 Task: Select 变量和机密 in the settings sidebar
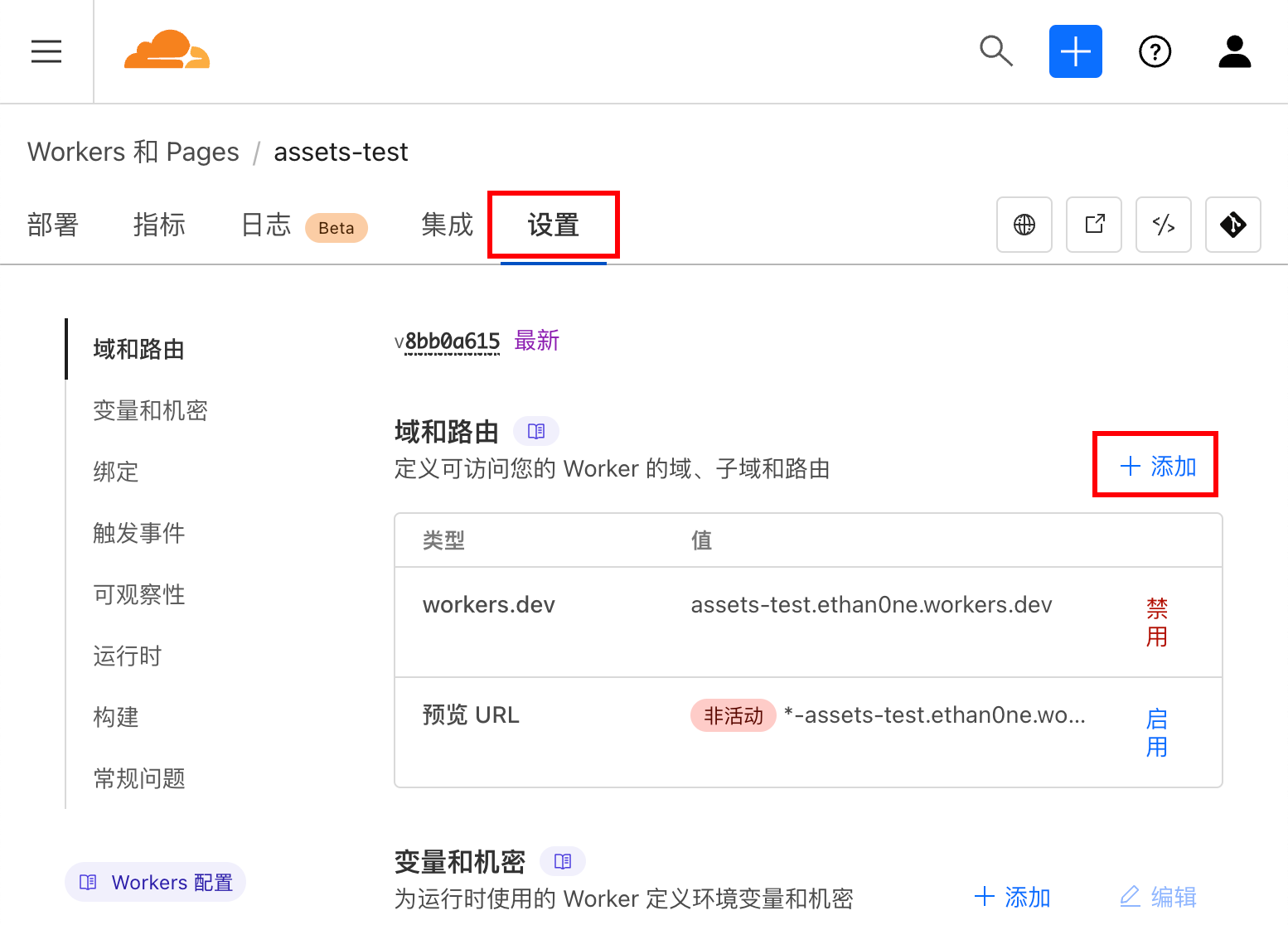[x=150, y=410]
